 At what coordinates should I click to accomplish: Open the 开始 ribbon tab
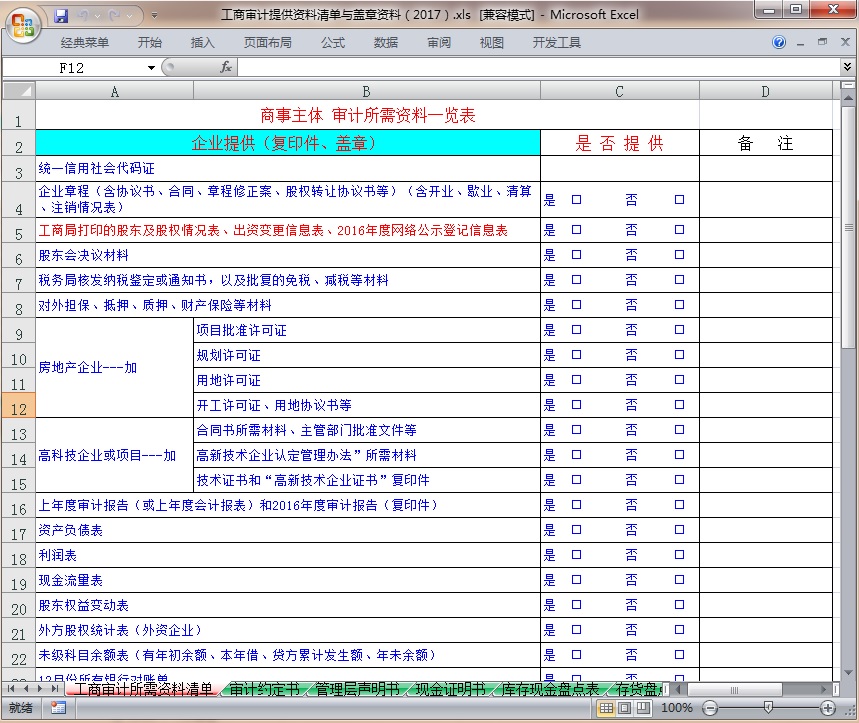150,43
